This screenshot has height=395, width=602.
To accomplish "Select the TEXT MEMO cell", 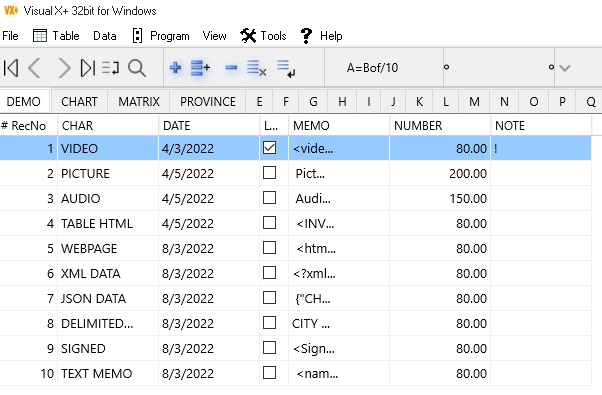I will point(108,373).
